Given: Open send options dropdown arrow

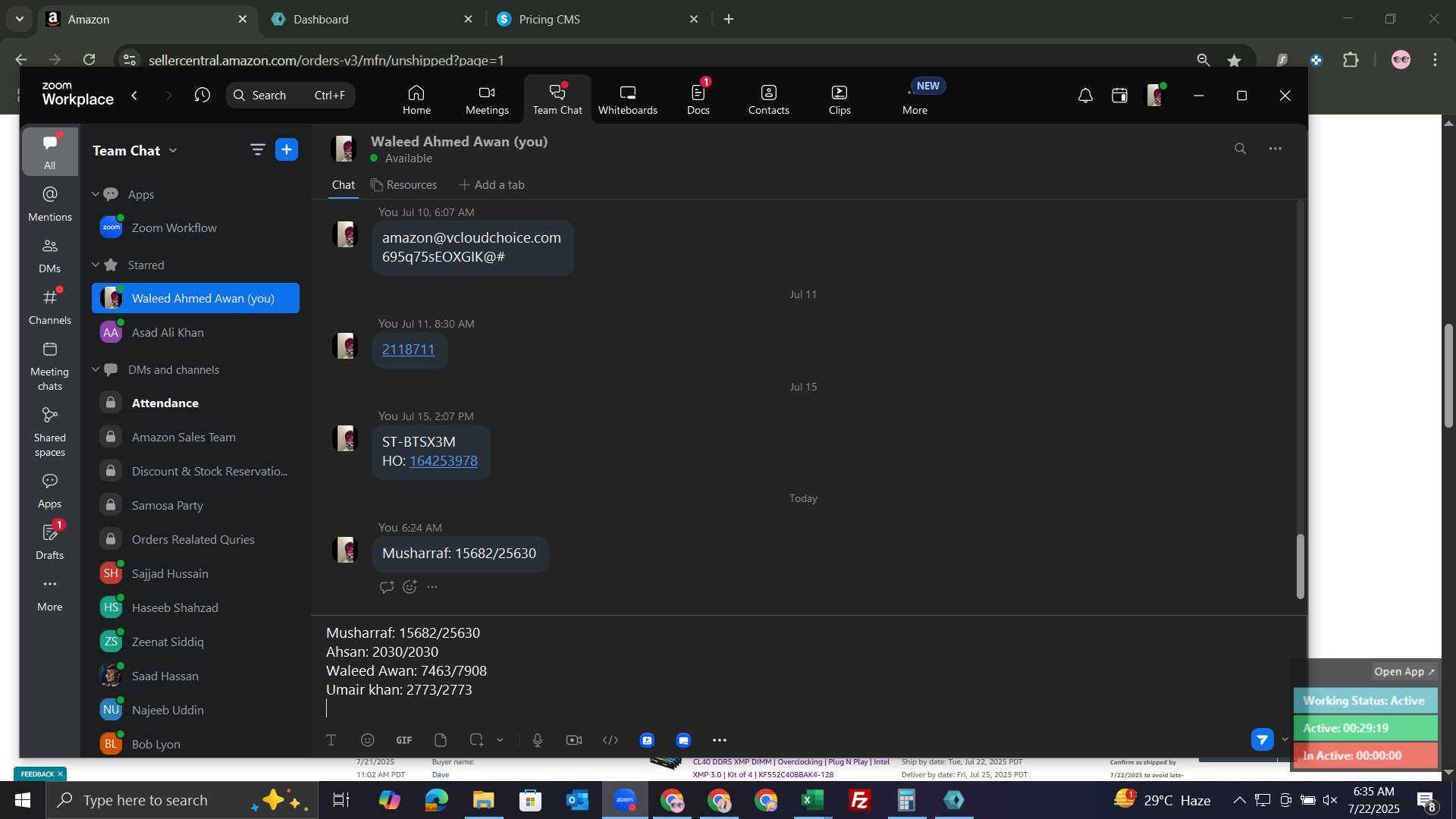Looking at the screenshot, I should pos(1285,739).
